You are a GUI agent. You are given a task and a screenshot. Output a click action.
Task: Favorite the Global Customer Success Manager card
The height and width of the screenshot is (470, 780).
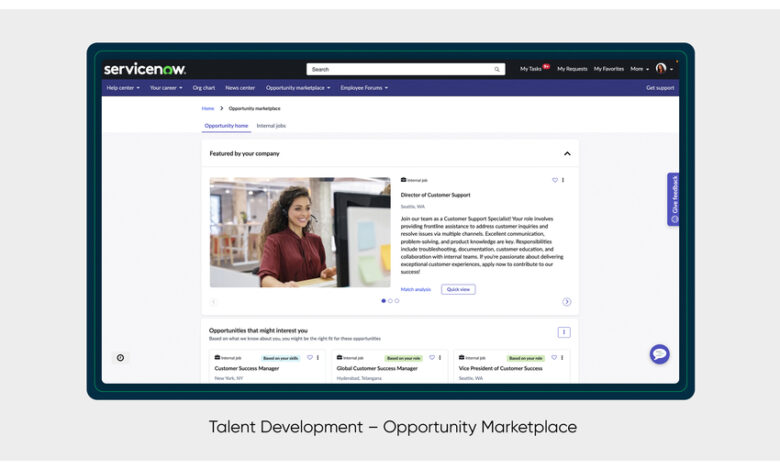point(432,358)
